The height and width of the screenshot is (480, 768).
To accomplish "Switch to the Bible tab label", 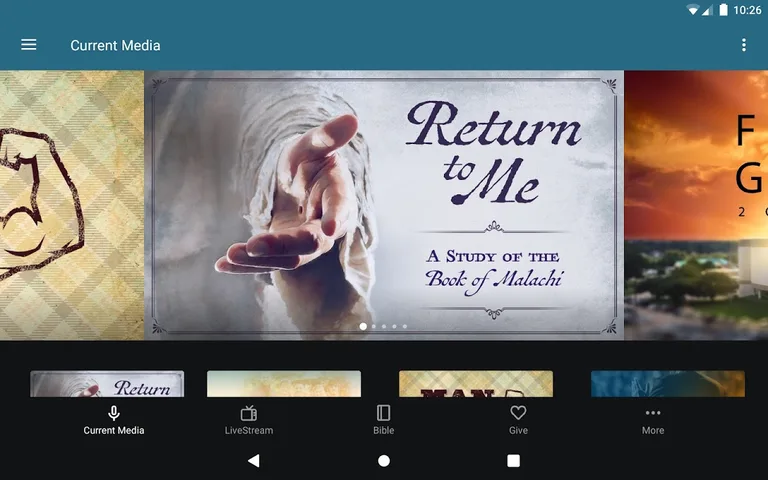I will click(x=384, y=431).
